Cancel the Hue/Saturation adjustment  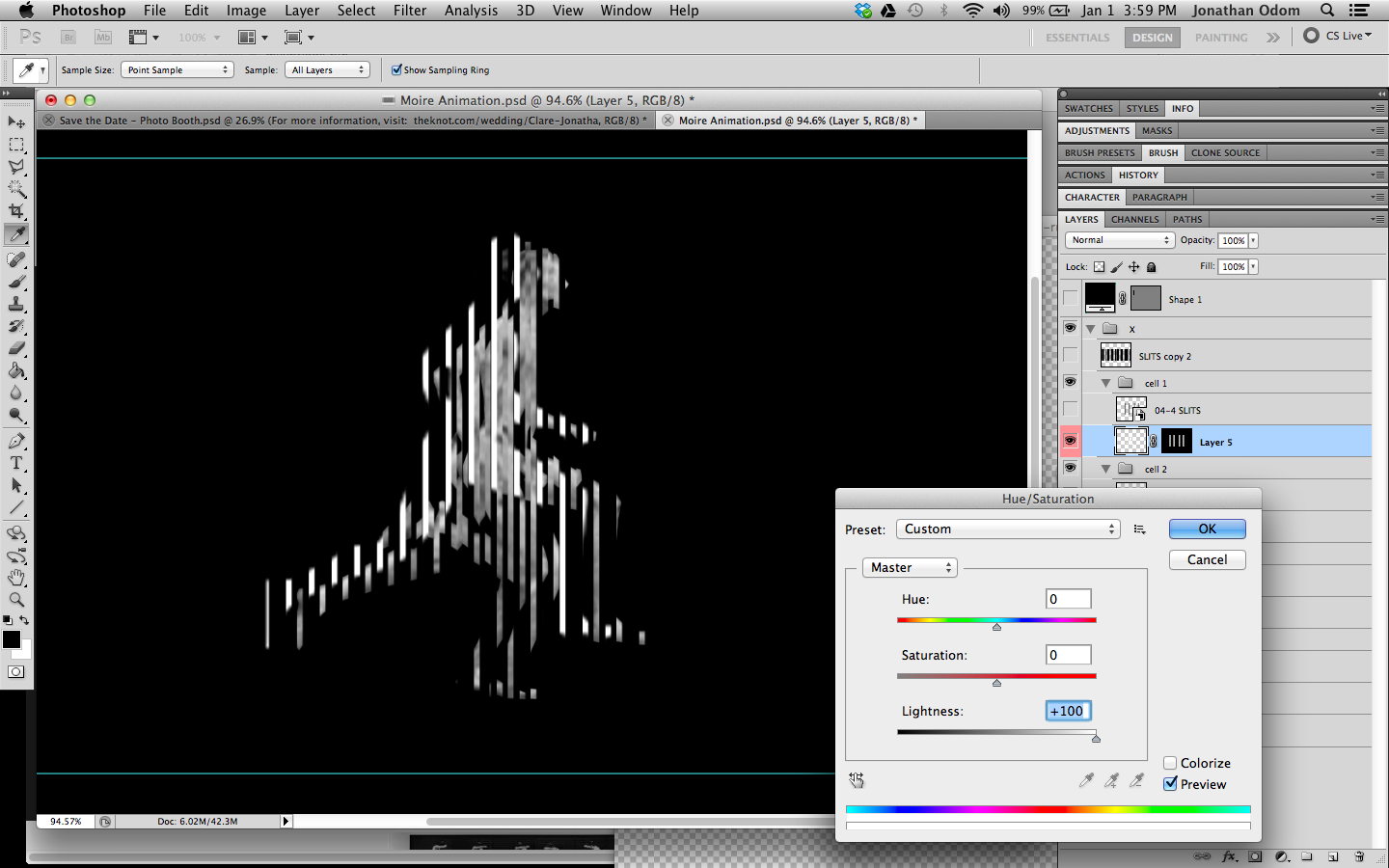click(x=1207, y=559)
